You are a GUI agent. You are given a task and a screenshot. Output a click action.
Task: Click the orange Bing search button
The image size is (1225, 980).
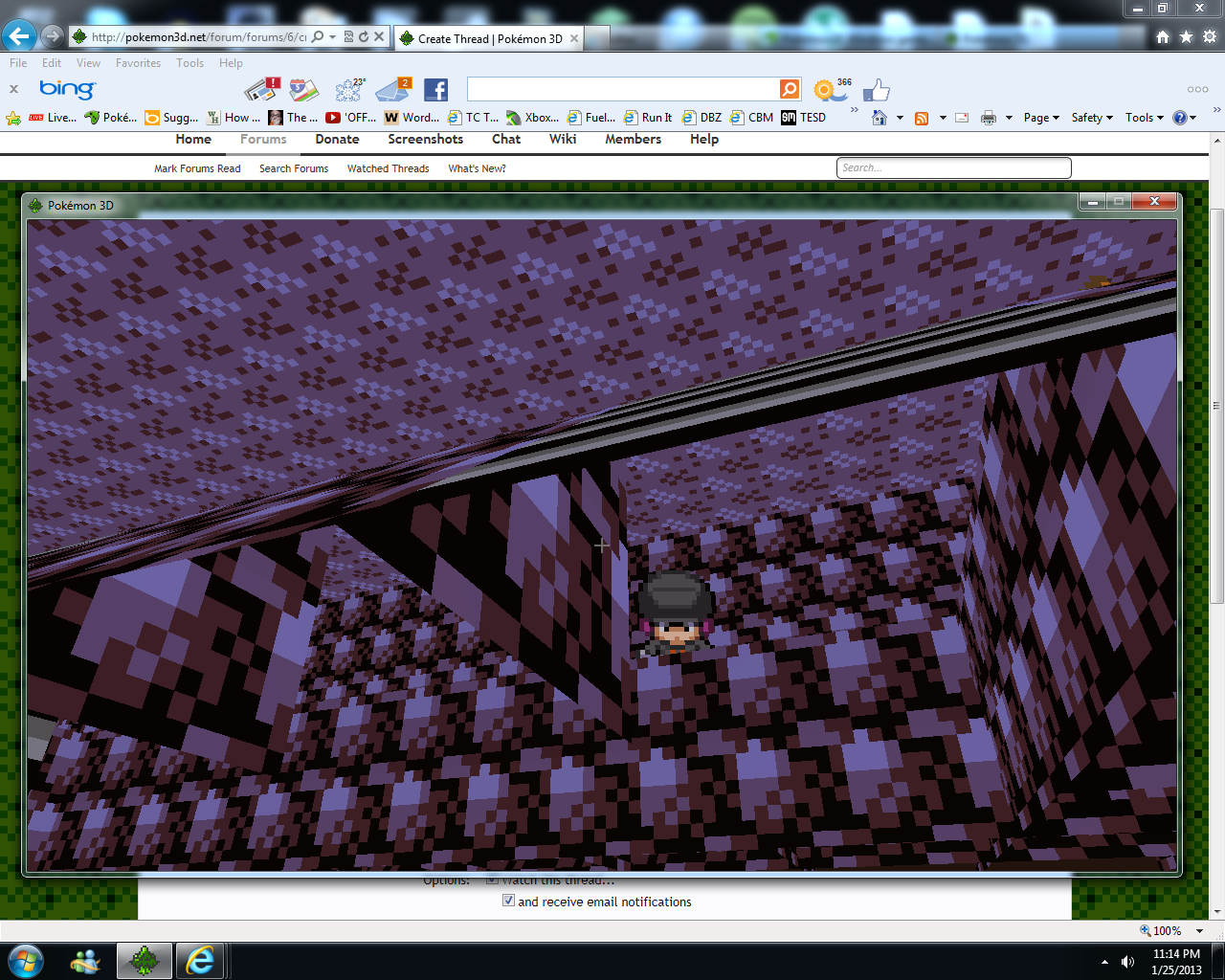click(x=790, y=89)
